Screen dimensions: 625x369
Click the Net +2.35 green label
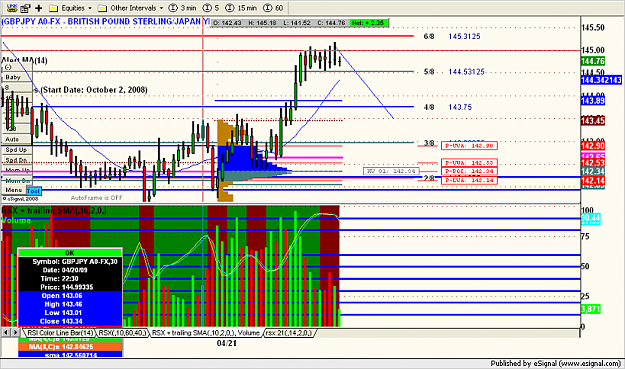click(x=369, y=23)
